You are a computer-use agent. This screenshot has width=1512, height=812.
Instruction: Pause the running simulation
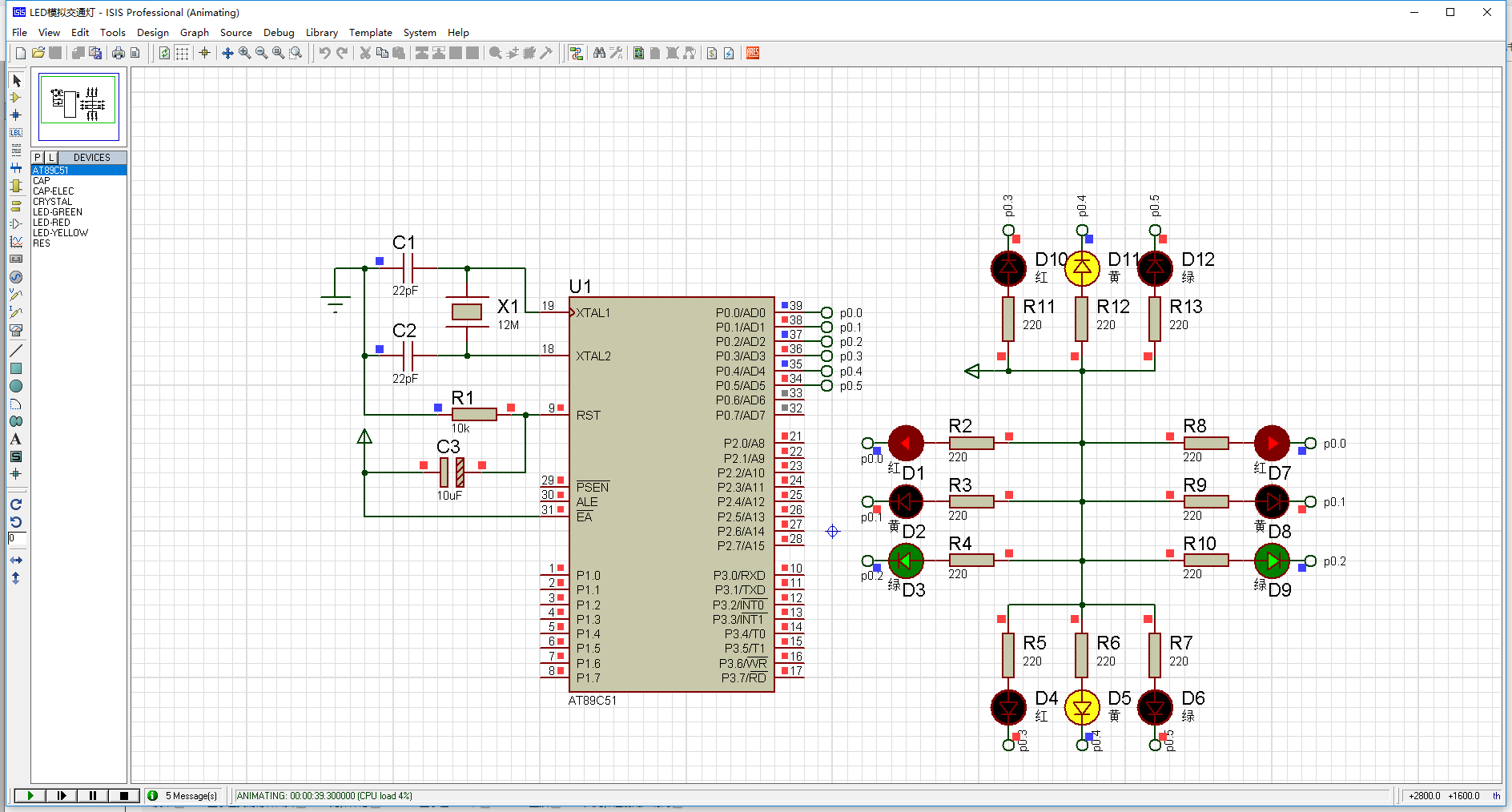tap(93, 795)
